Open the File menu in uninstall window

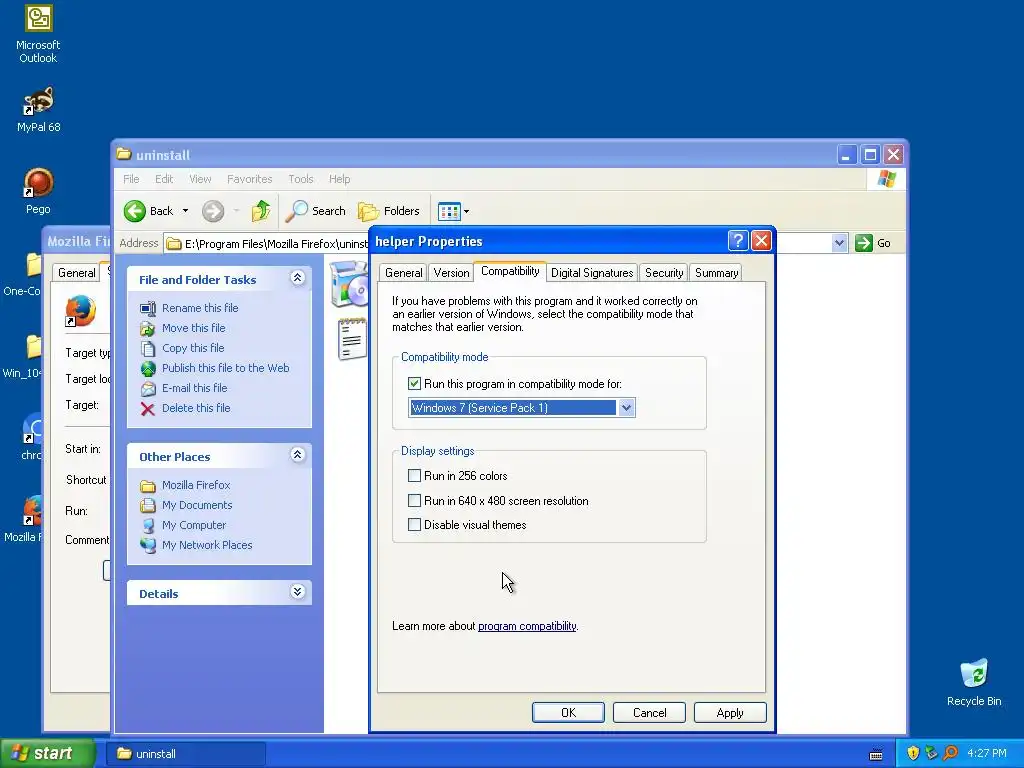[x=131, y=179]
